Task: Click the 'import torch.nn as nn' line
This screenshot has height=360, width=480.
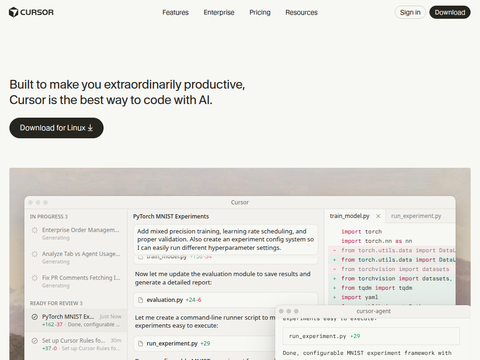Action: tap(377, 241)
